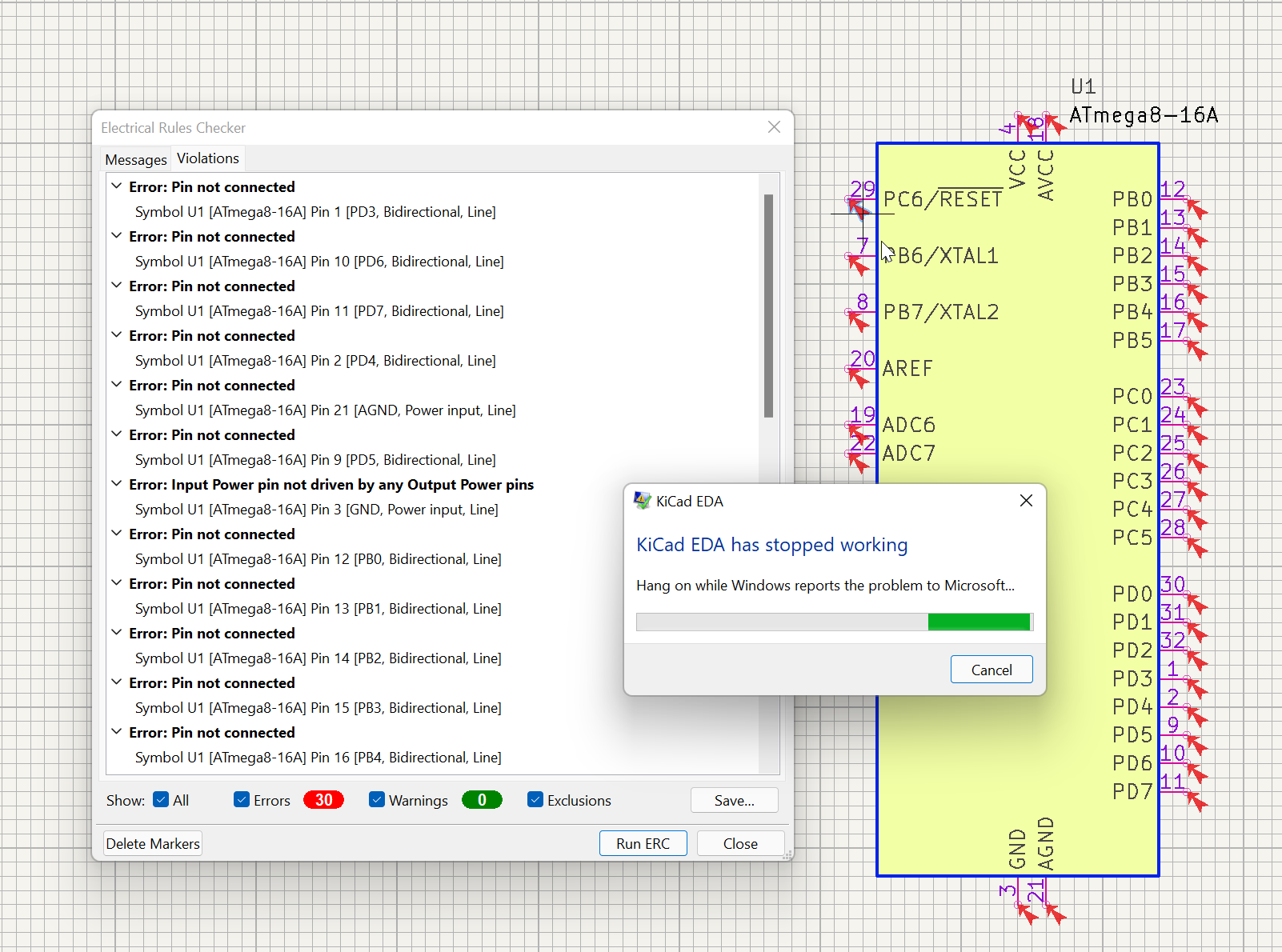1282x952 pixels.
Task: Click the error marker at XTAL2 pin 8
Action: point(857,322)
